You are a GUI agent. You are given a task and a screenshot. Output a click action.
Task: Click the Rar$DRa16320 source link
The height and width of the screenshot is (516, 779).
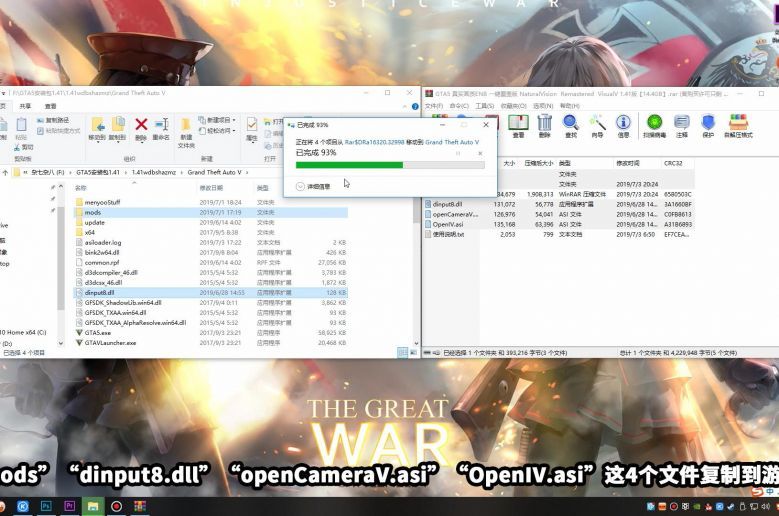[375, 142]
